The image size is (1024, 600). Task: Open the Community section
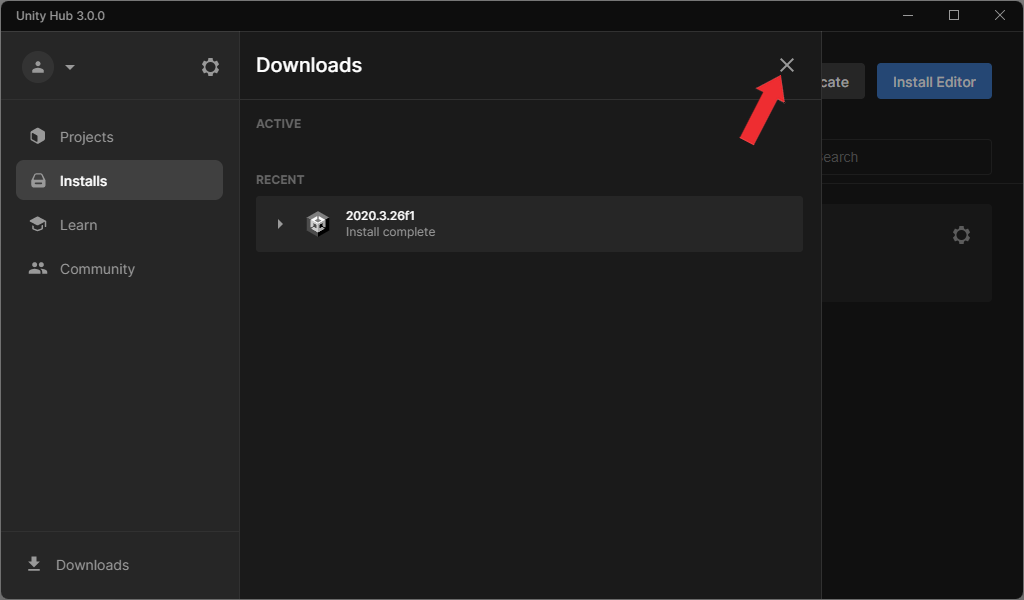[x=97, y=268]
